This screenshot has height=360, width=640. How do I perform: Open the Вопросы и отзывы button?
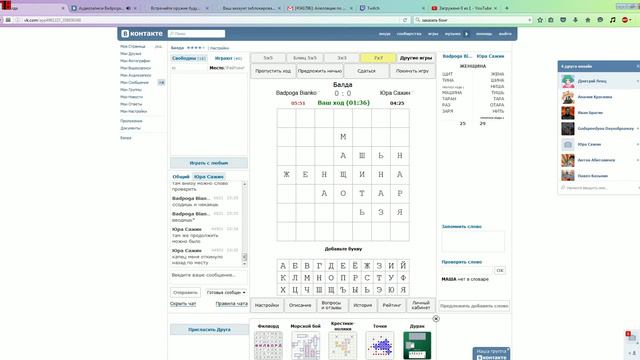(331, 305)
